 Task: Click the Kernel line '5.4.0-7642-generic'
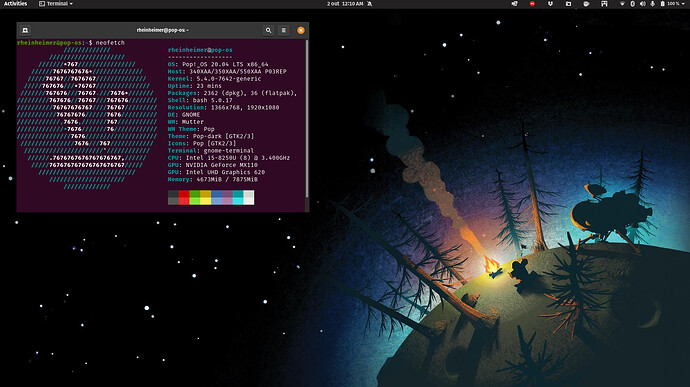click(x=214, y=79)
